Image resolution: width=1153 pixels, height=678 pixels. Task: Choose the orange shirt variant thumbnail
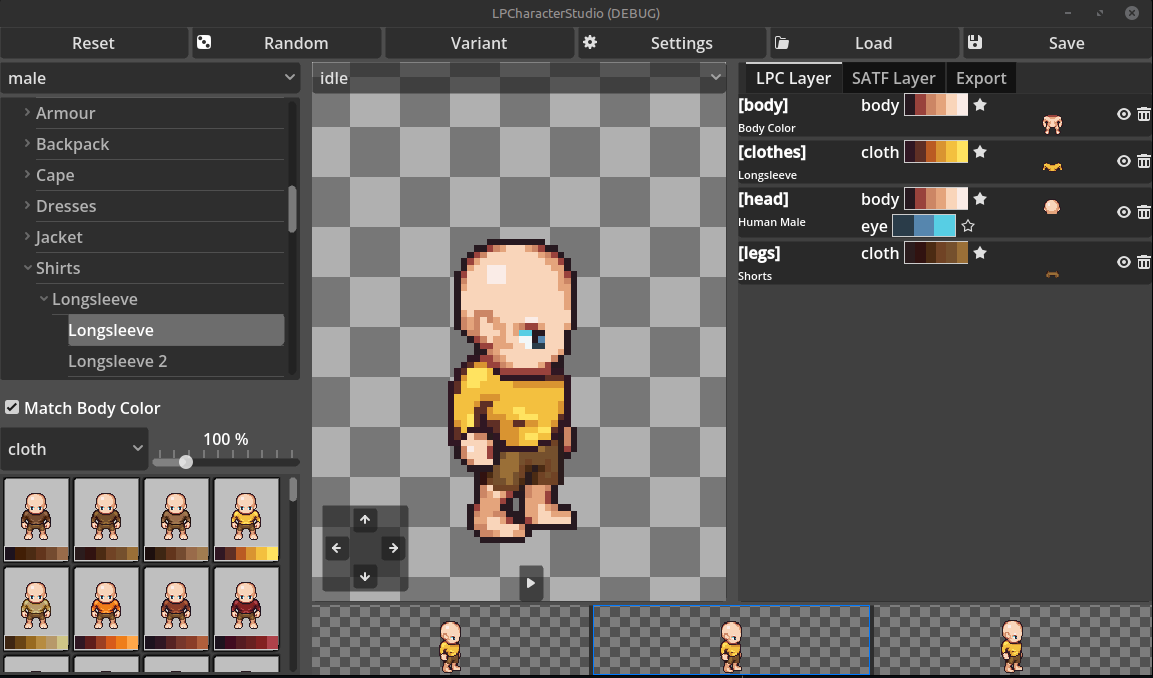[106, 609]
